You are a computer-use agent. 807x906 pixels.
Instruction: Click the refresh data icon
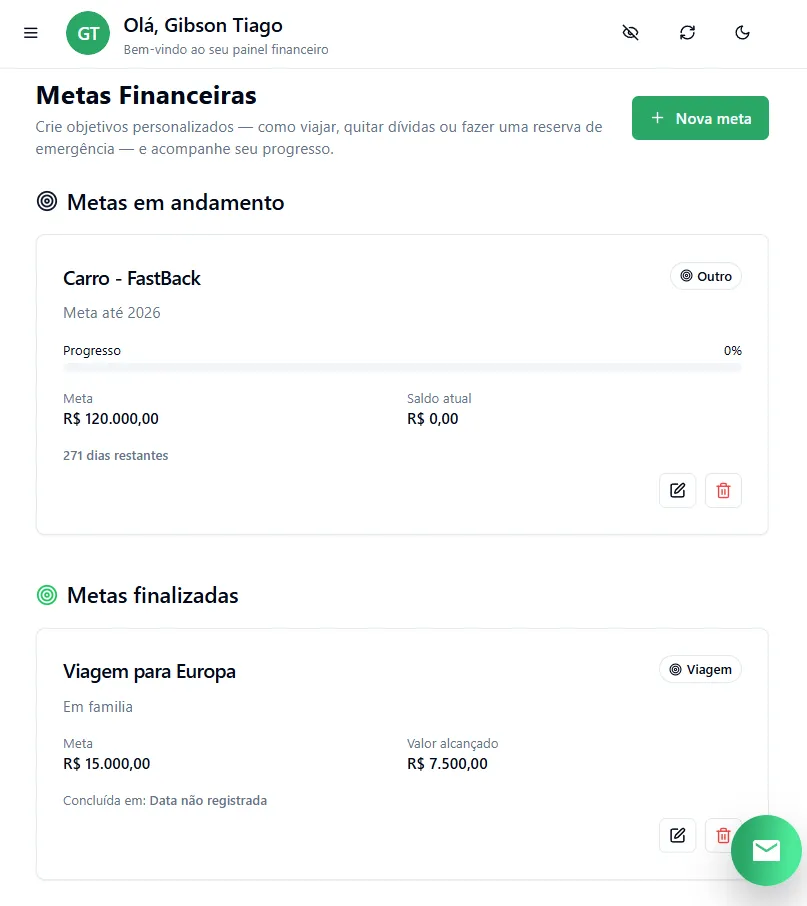[x=687, y=33]
